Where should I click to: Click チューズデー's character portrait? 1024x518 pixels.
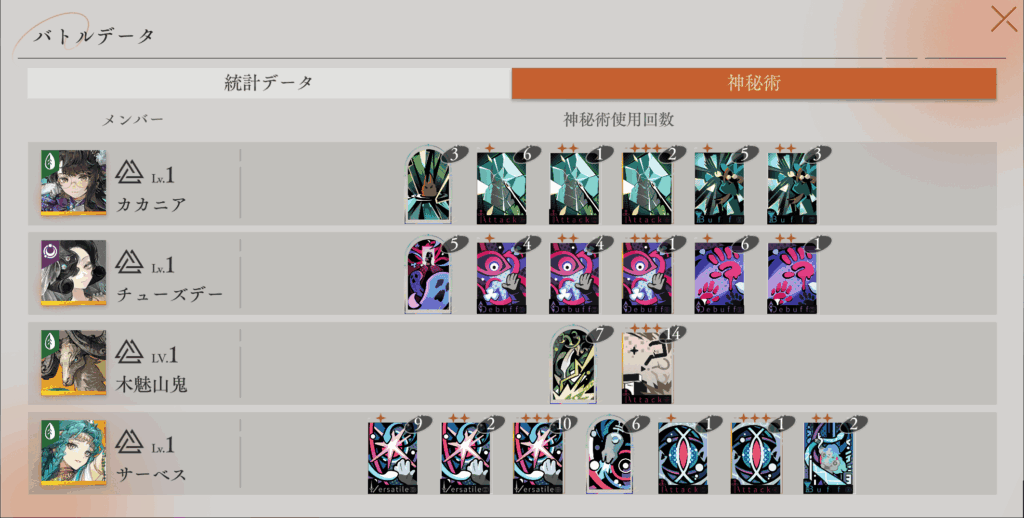73,272
